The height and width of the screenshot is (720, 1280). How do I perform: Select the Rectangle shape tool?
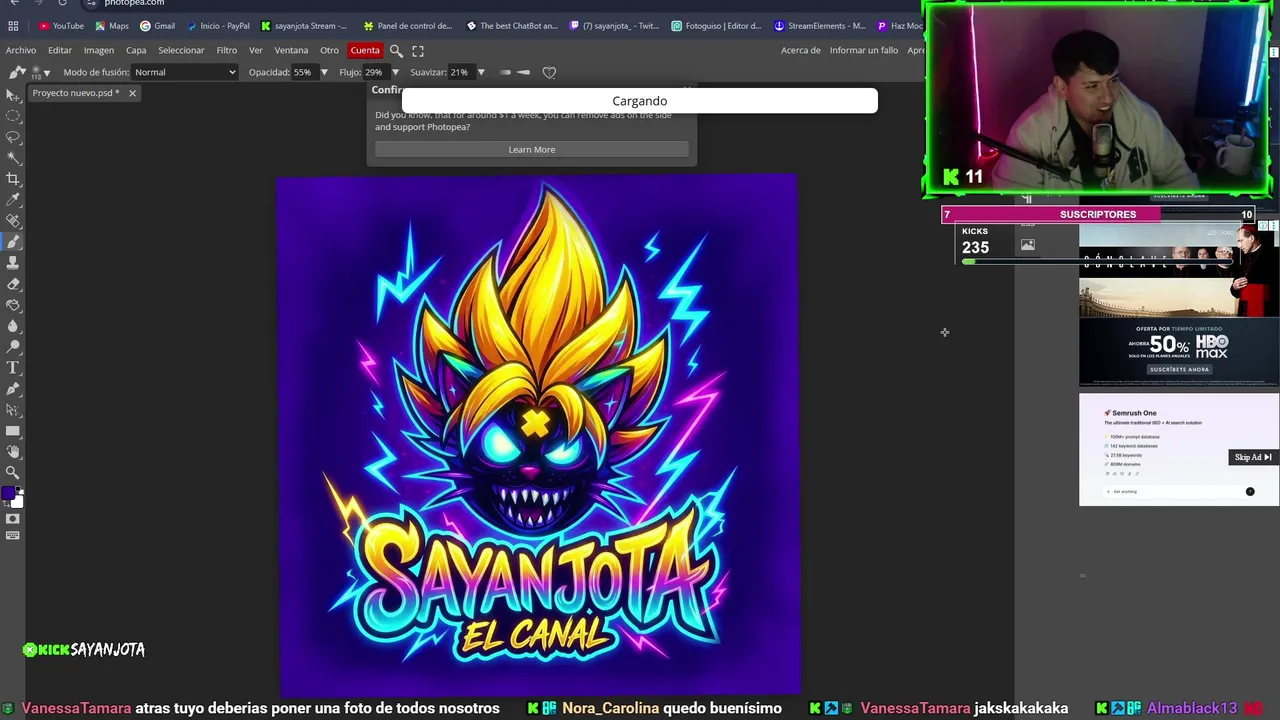tap(13, 430)
